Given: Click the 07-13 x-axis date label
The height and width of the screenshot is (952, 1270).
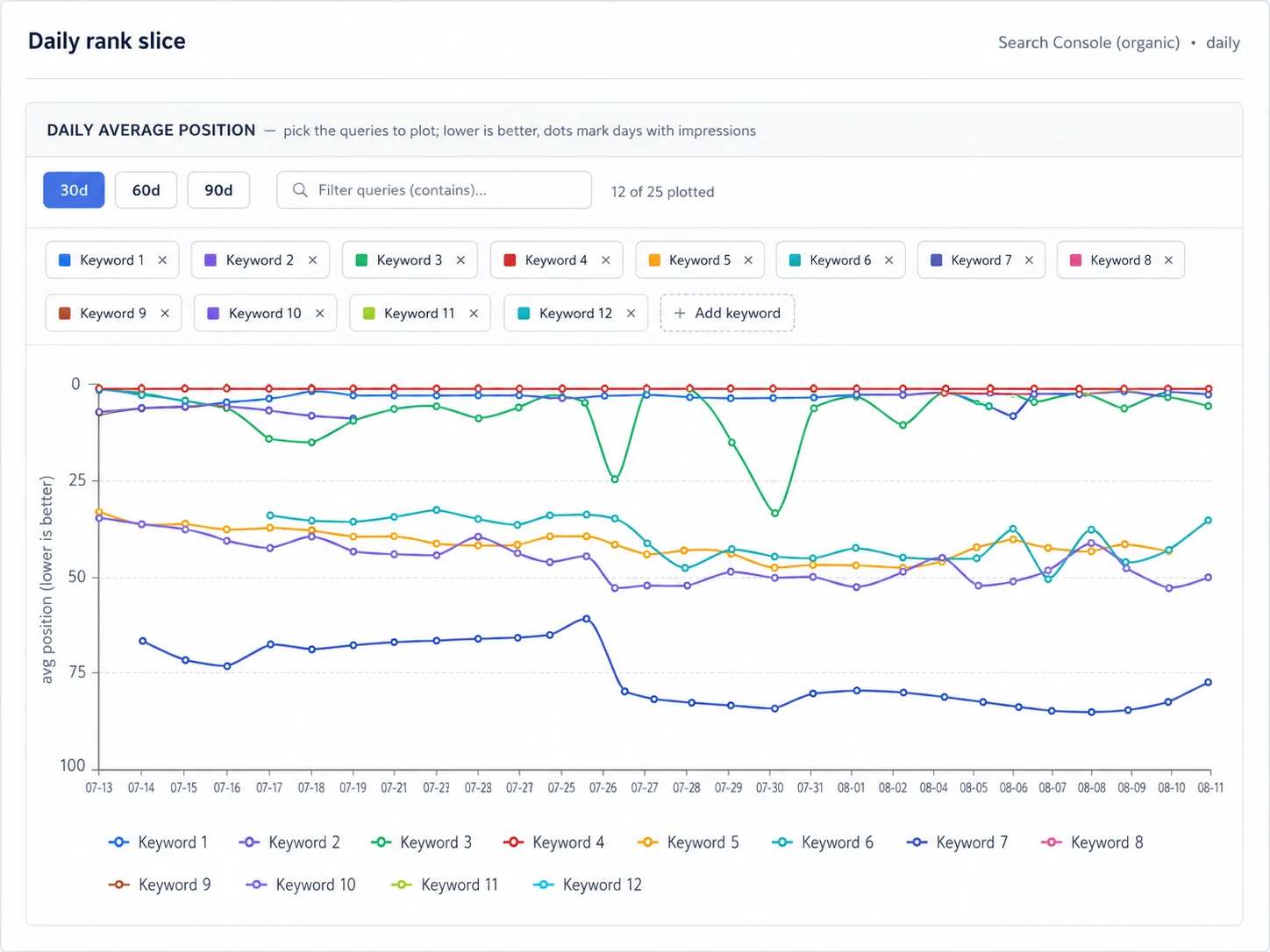Looking at the screenshot, I should pyautogui.click(x=99, y=788).
